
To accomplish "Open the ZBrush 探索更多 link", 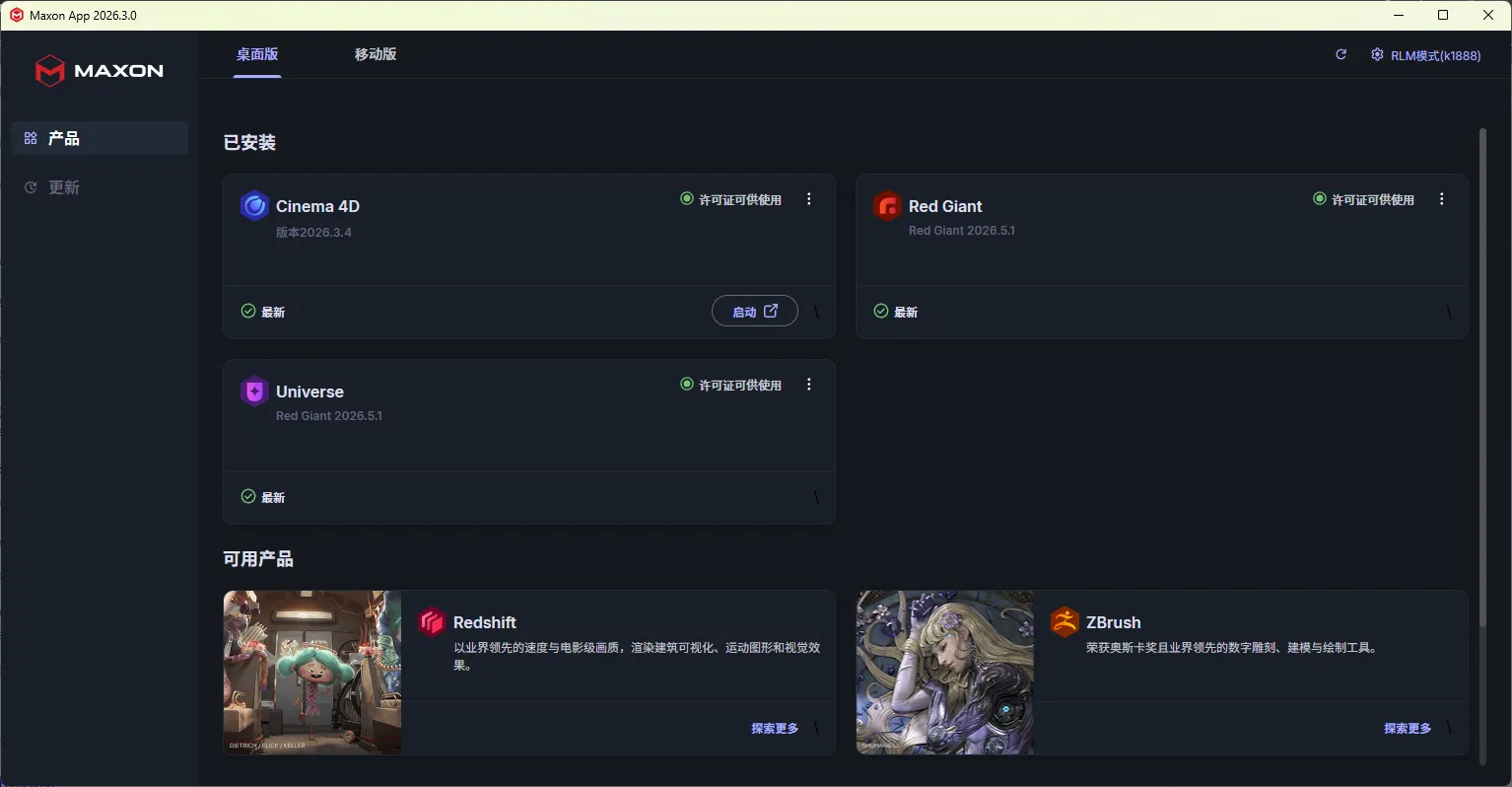I will 1408,729.
